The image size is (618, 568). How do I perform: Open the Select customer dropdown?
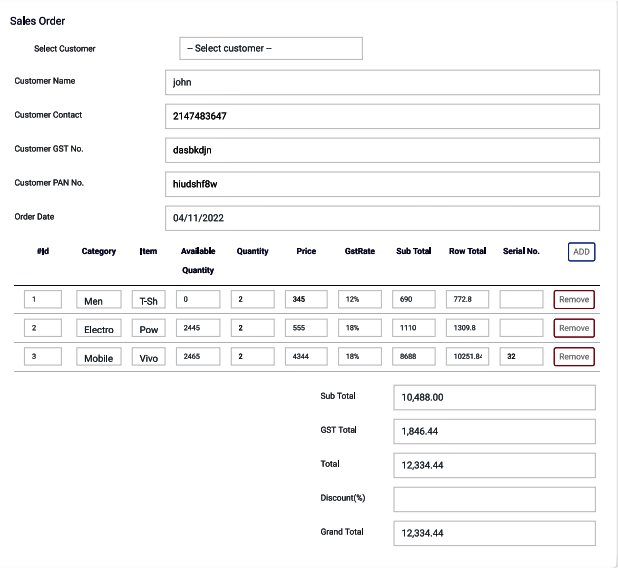pyautogui.click(x=270, y=48)
